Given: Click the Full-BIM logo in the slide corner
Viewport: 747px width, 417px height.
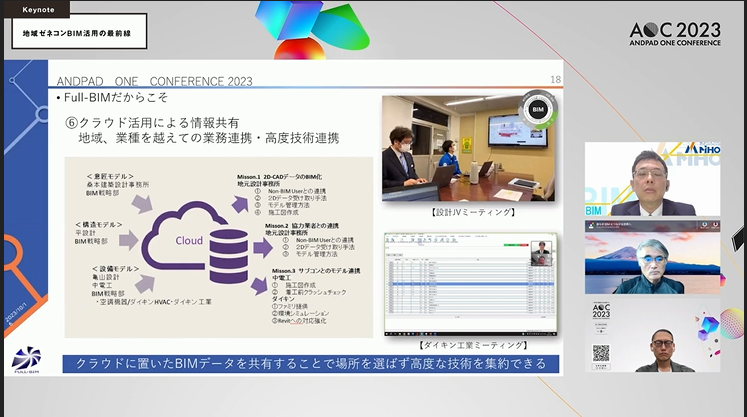Looking at the screenshot, I should [x=26, y=360].
